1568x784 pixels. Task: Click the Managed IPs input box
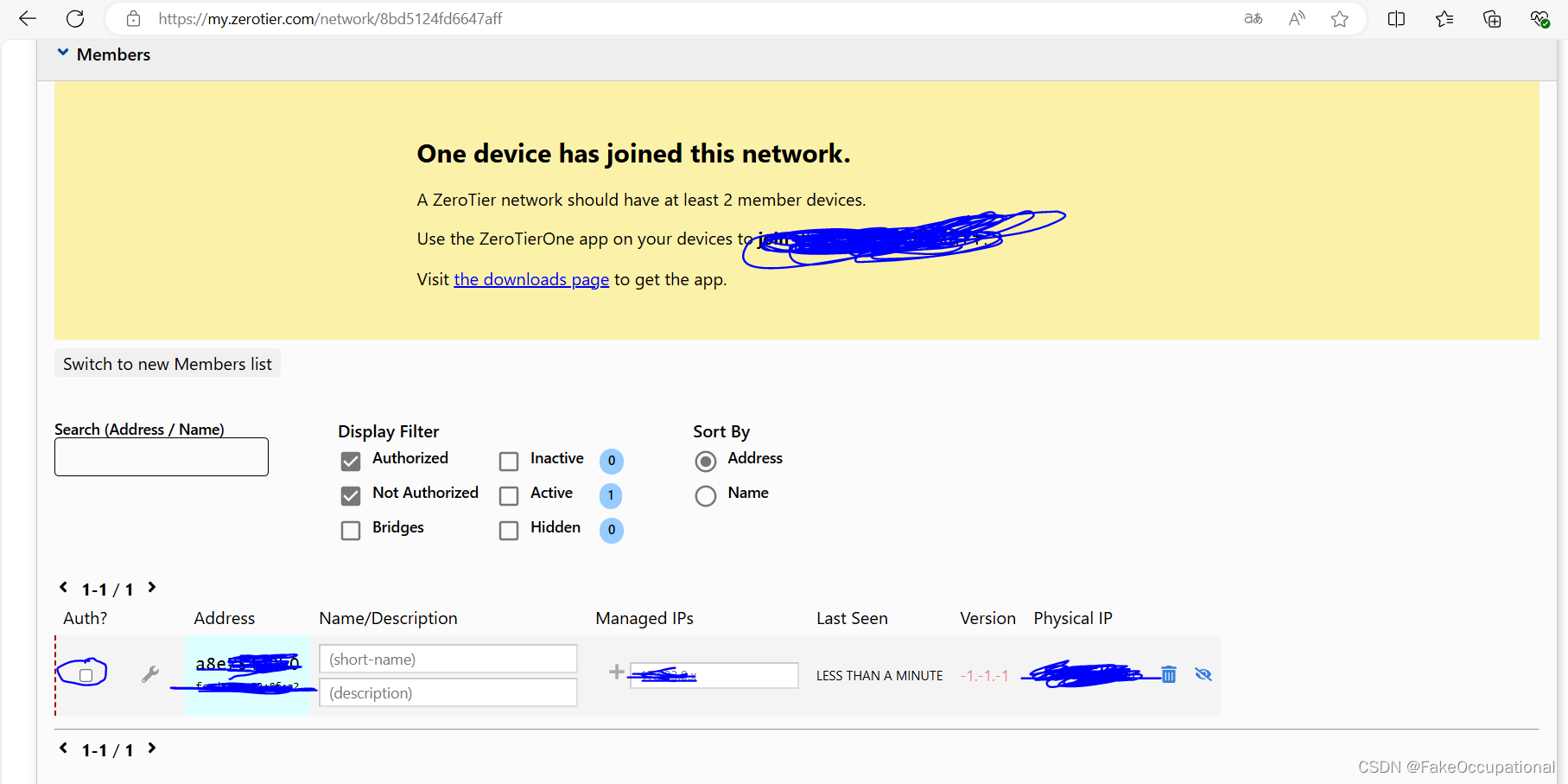[714, 675]
